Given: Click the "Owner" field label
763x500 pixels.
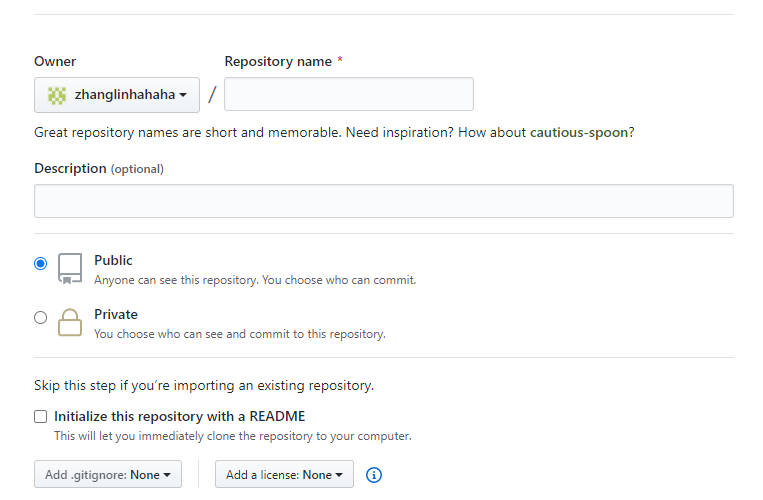Looking at the screenshot, I should pos(55,61).
